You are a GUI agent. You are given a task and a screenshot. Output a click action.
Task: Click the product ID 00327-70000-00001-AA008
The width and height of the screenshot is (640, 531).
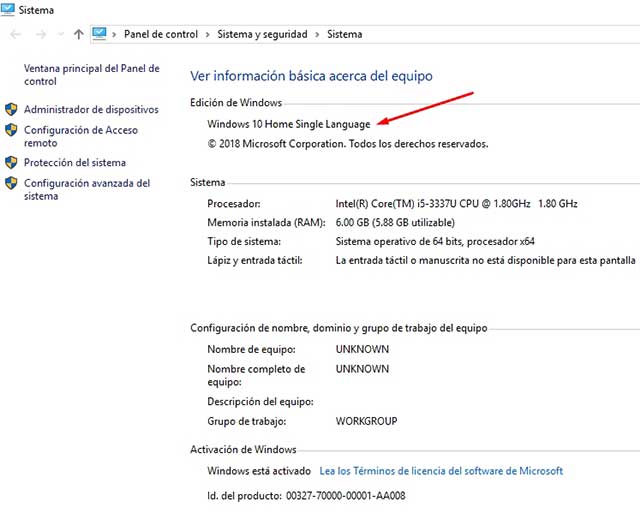(346, 496)
